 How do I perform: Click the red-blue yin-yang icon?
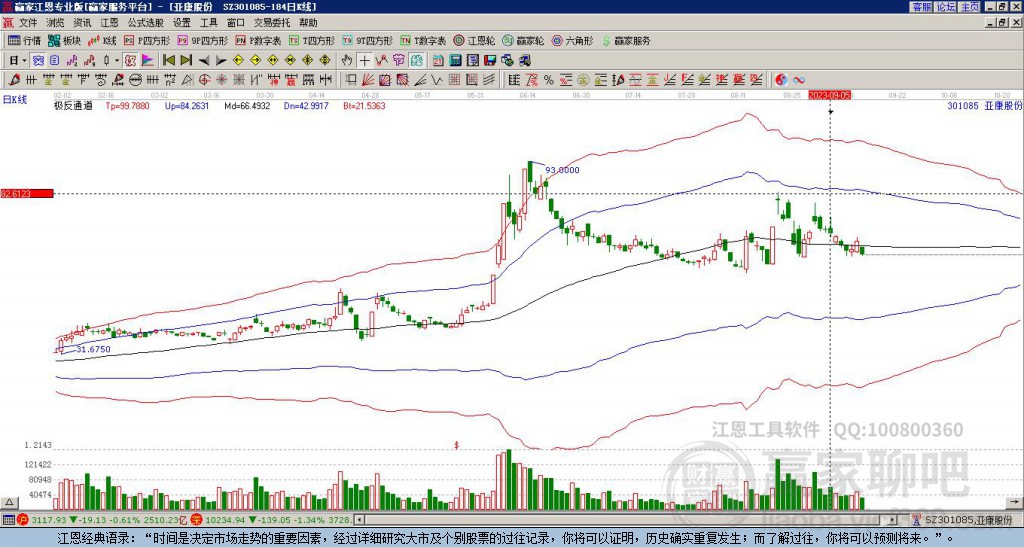(x=781, y=80)
